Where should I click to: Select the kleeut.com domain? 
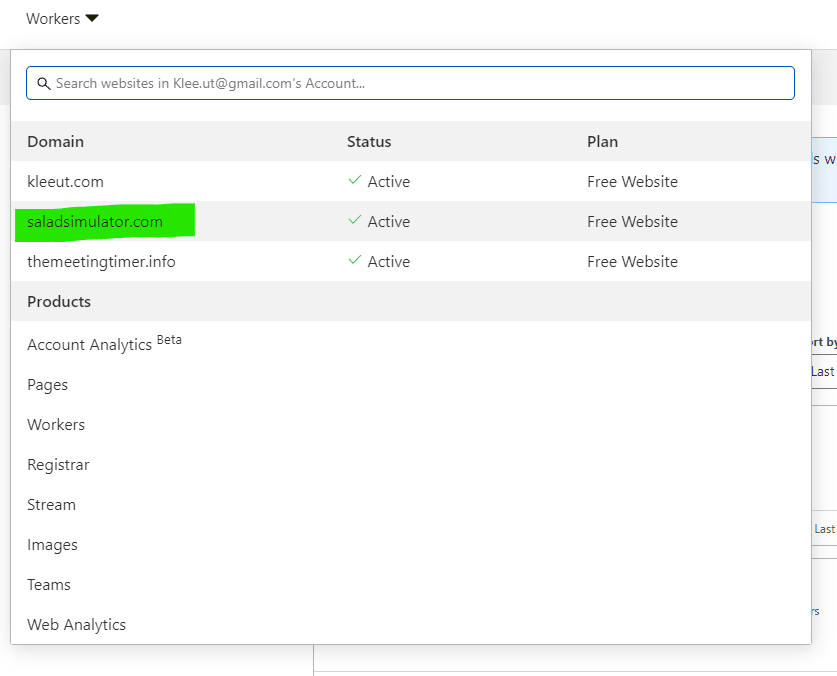(x=65, y=182)
